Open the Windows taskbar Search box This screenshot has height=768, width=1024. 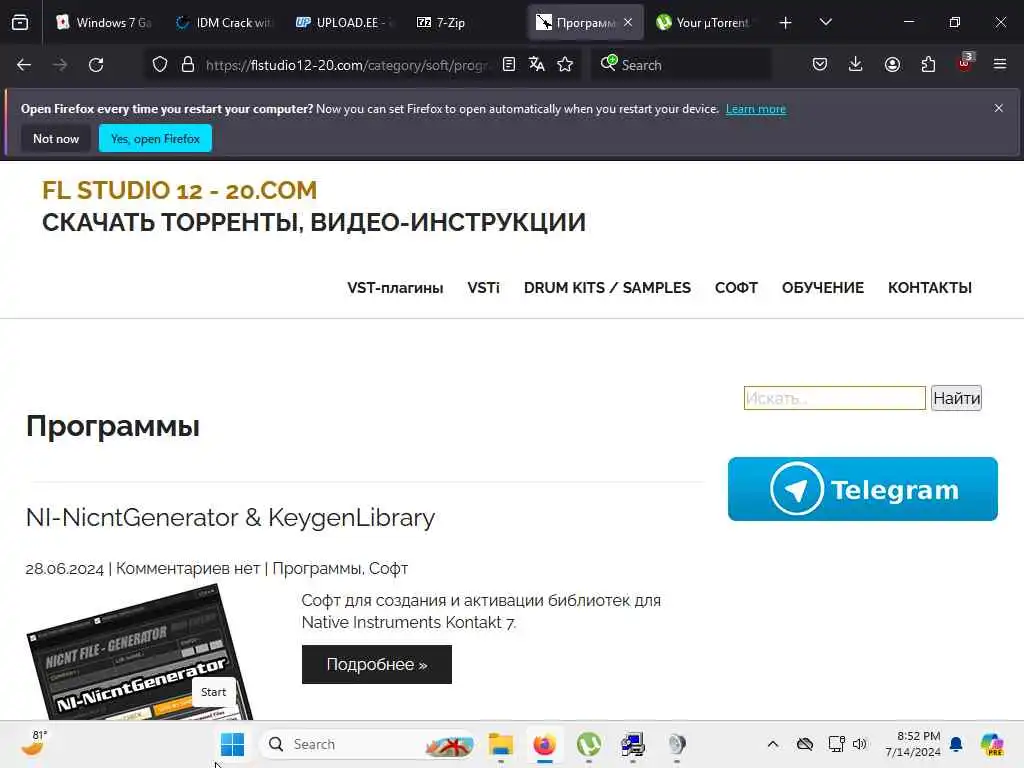[x=367, y=744]
